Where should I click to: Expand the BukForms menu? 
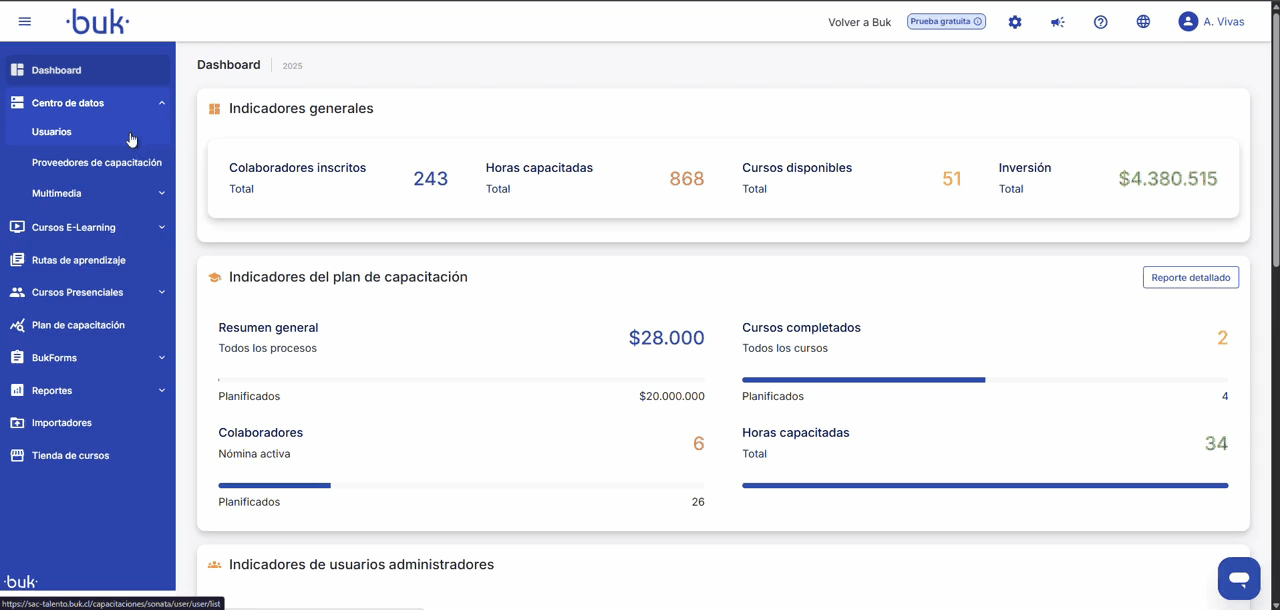[x=161, y=358]
